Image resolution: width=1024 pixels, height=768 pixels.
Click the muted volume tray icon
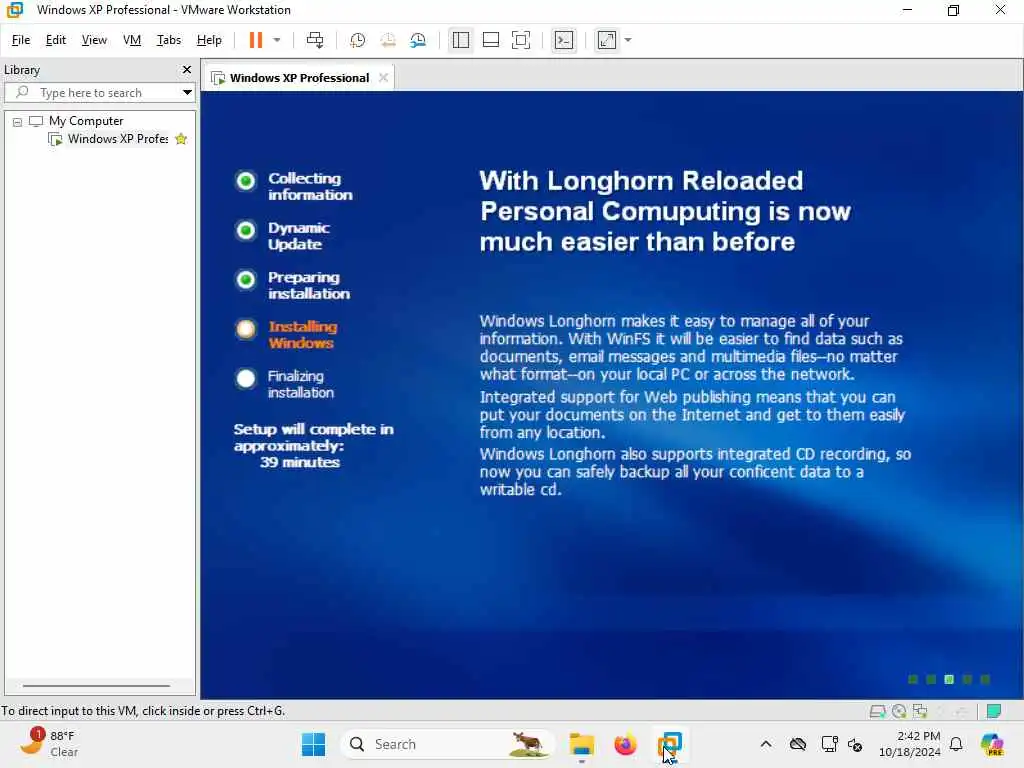(x=855, y=744)
